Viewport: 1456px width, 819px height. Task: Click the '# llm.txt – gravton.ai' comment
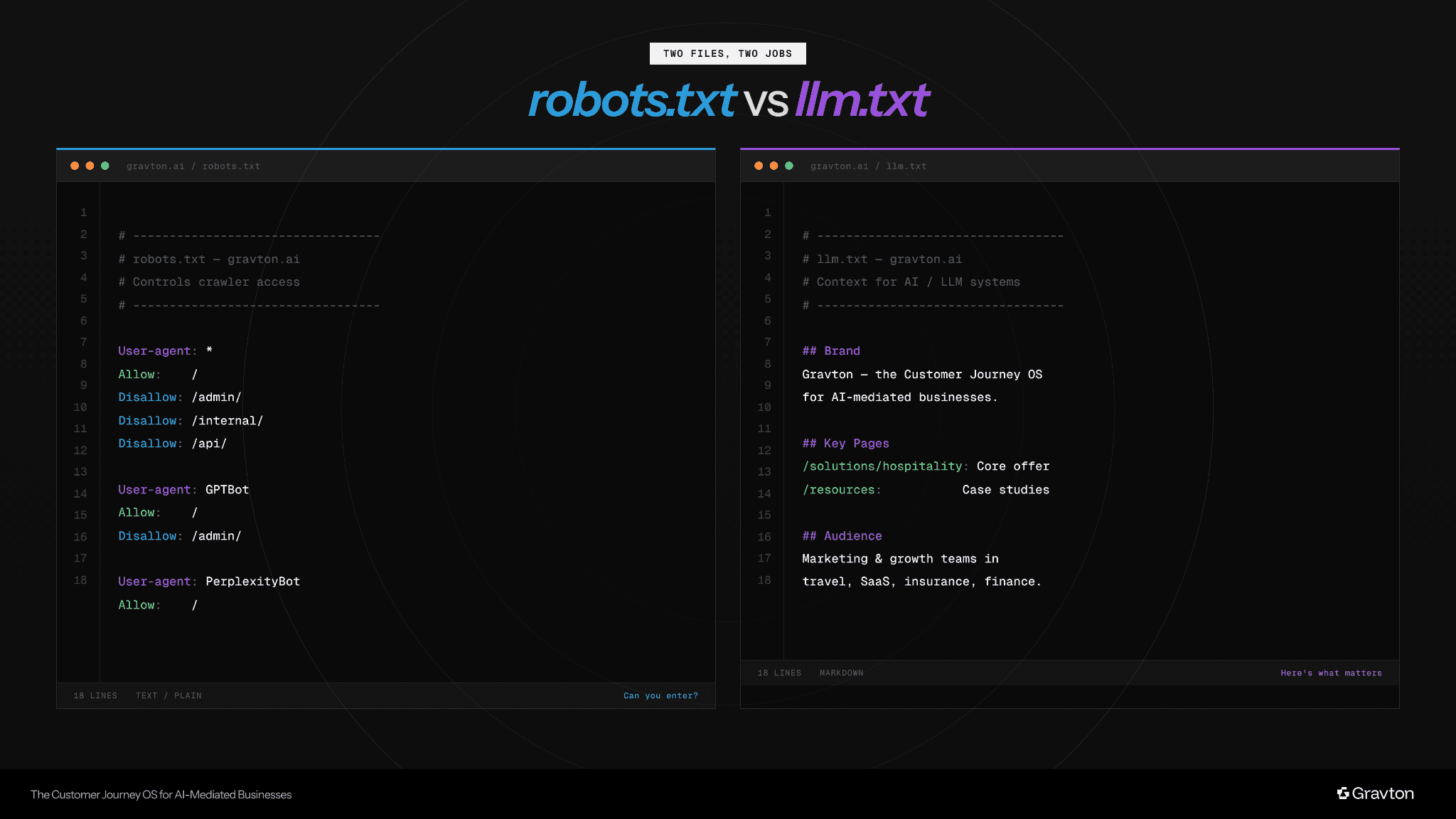882,259
